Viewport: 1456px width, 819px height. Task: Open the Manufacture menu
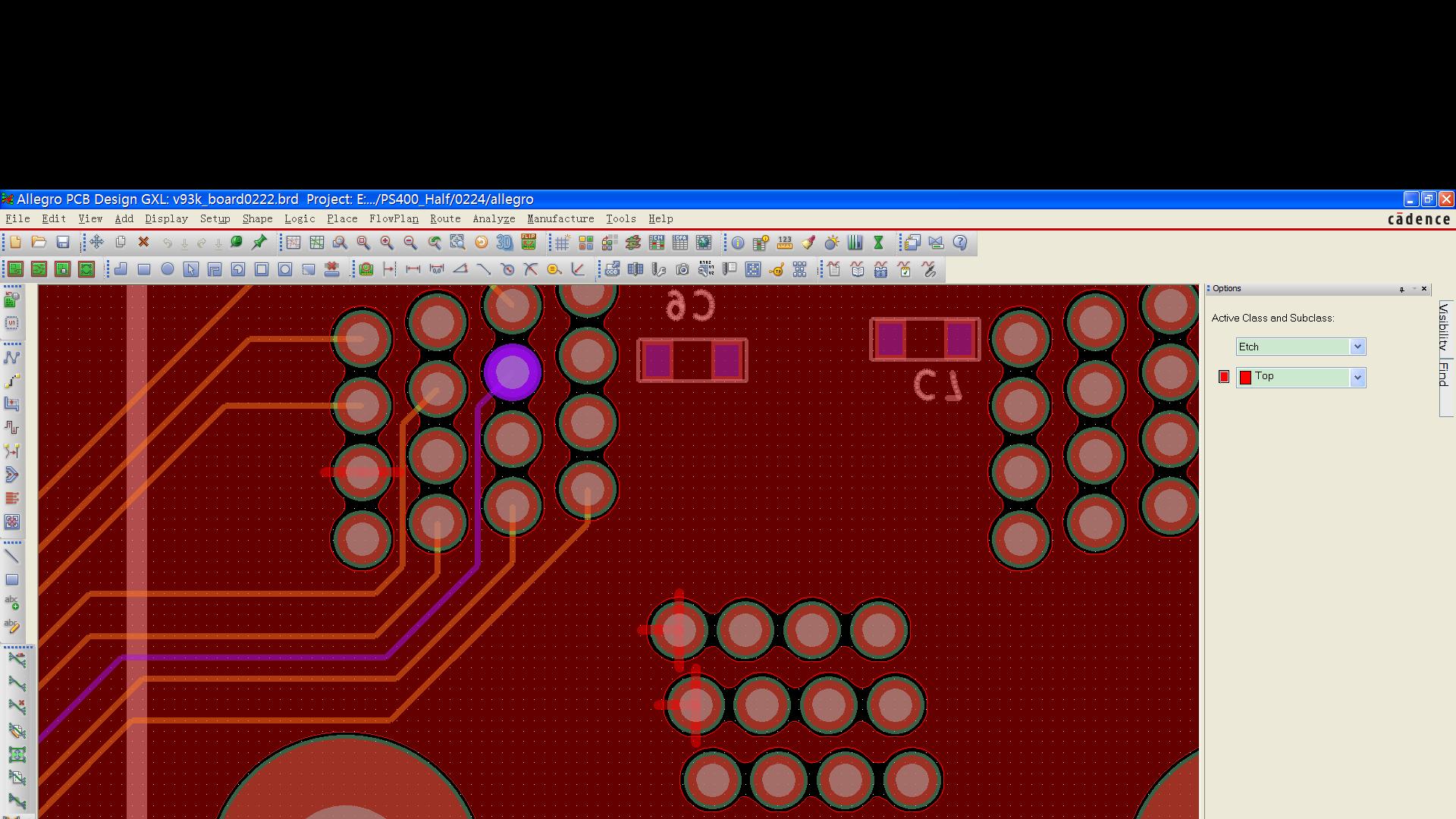pos(560,218)
